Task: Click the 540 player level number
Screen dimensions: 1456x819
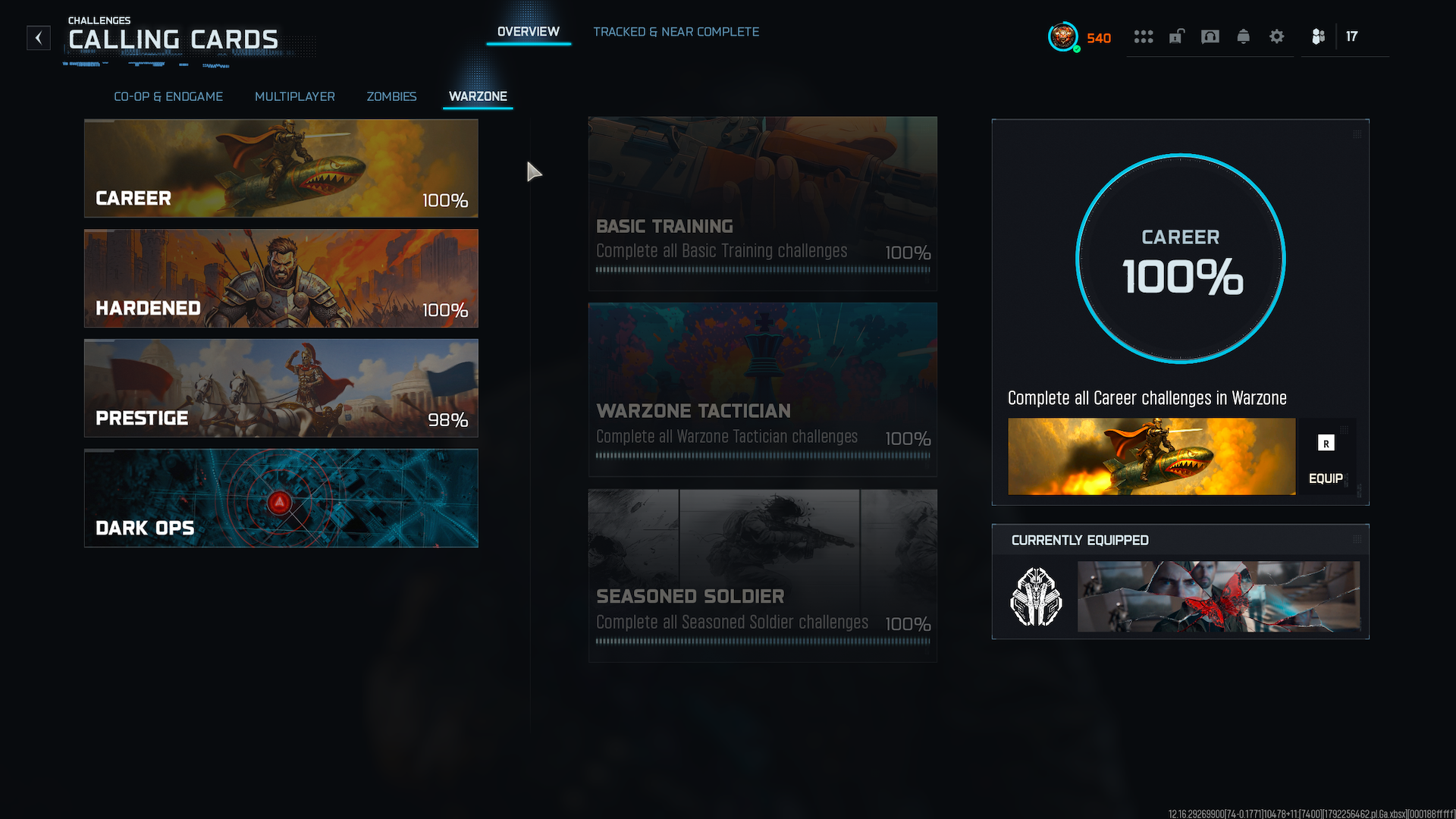Action: [x=1099, y=38]
